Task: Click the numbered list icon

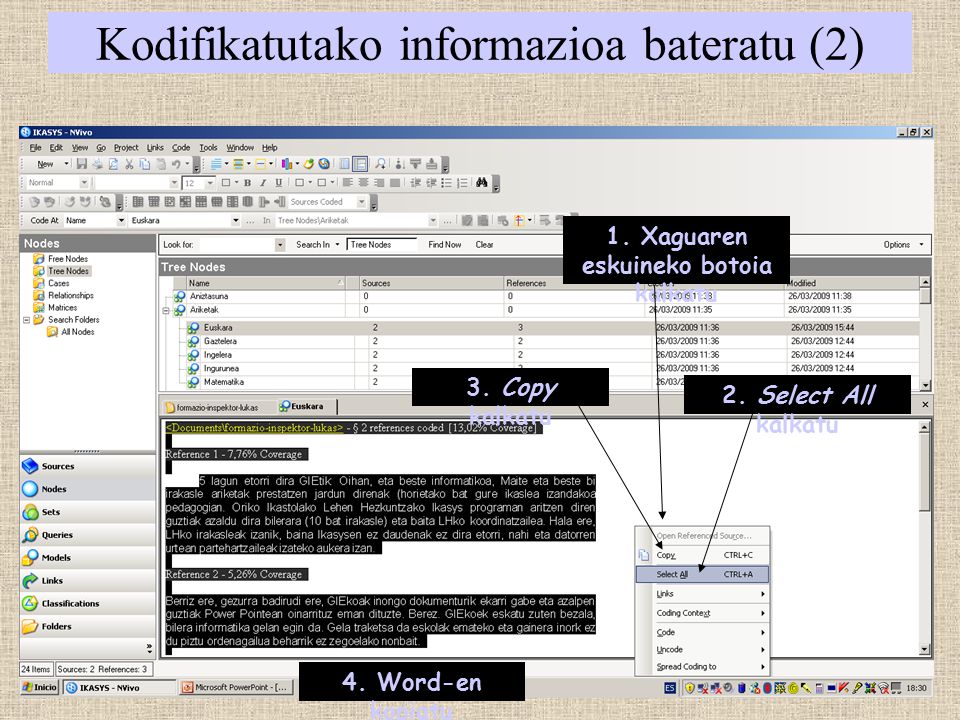Action: click(462, 182)
